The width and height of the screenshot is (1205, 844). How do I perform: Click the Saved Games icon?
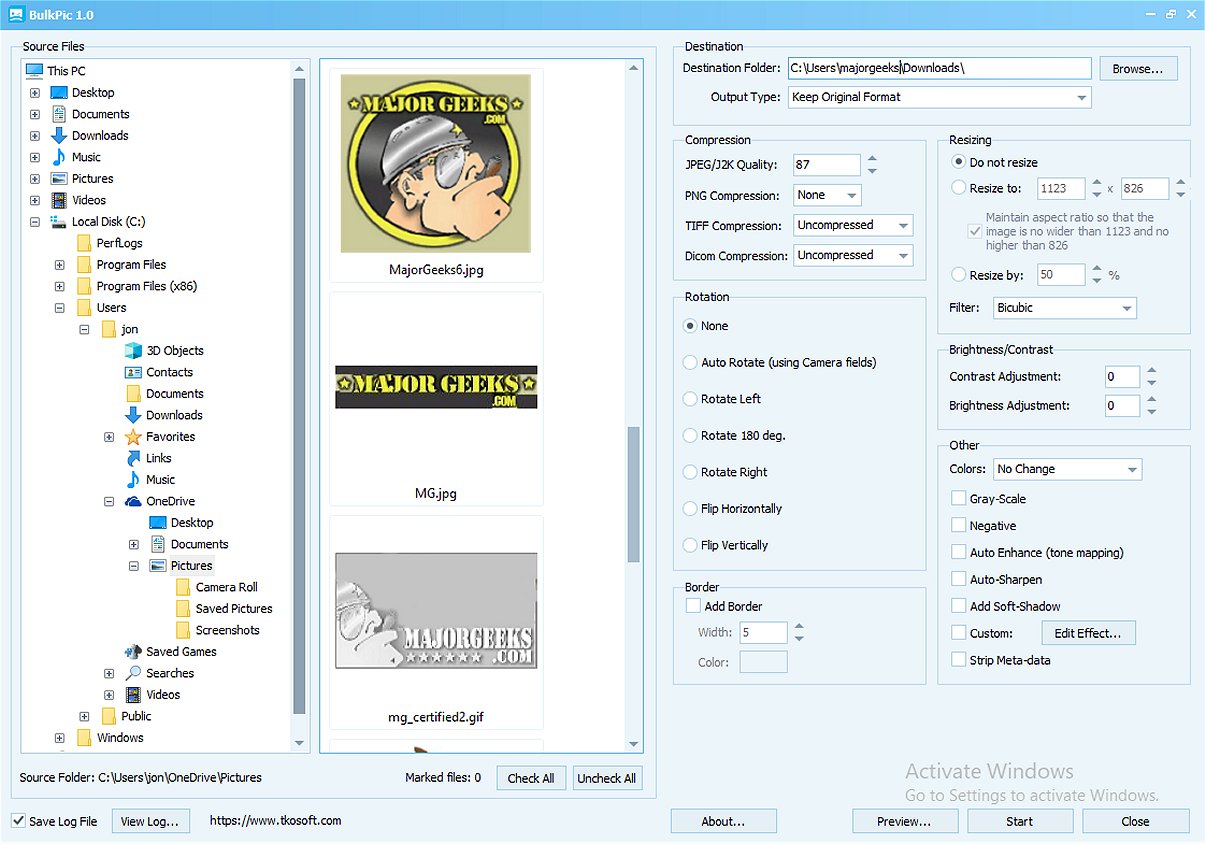pos(133,651)
